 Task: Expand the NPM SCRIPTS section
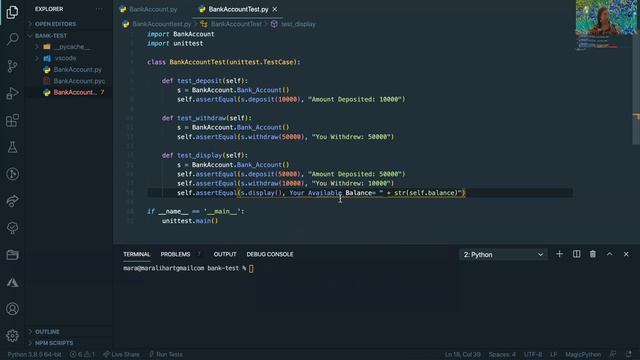54,343
